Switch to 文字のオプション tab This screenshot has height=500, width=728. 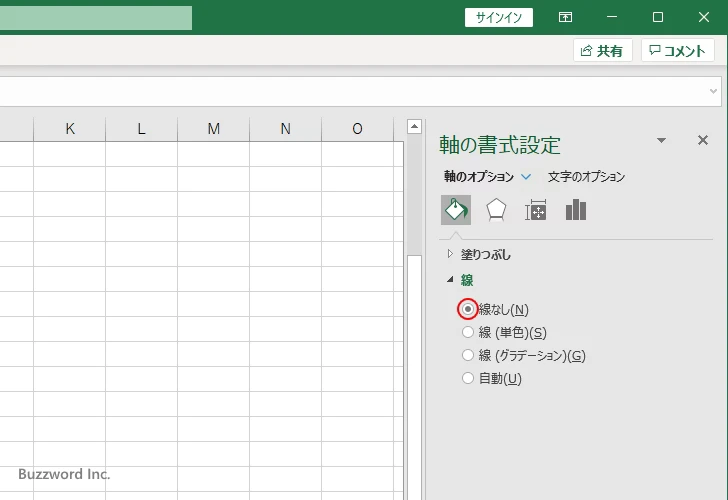586,176
